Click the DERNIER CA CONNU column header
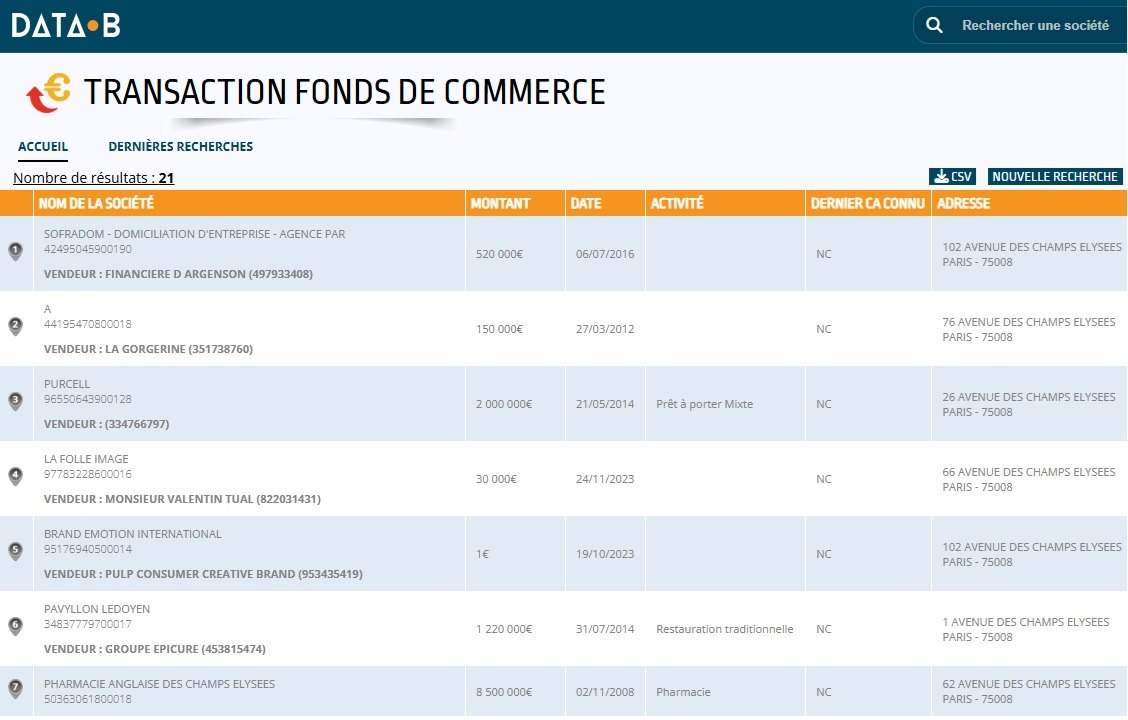Image resolution: width=1128 pixels, height=720 pixels. pos(868,204)
